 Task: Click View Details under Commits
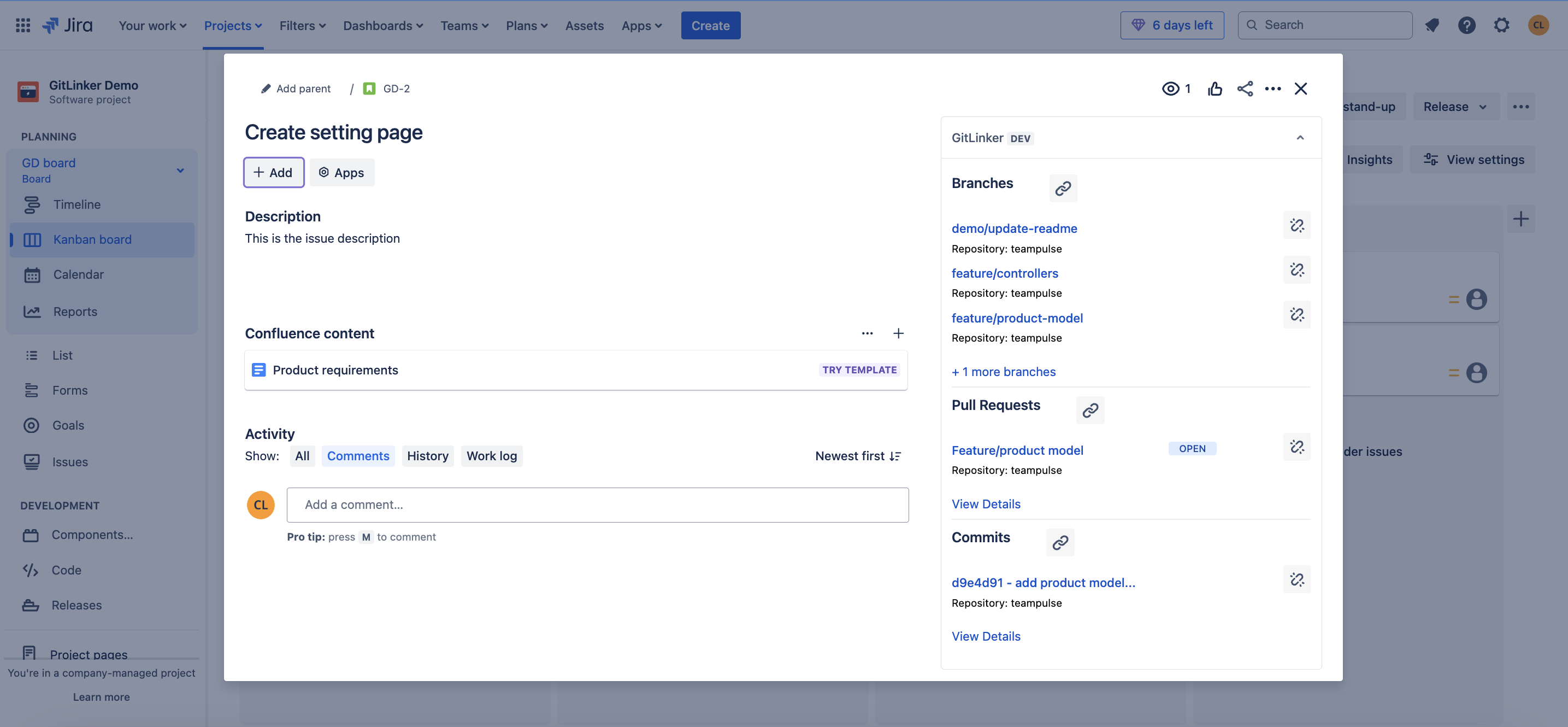[986, 636]
